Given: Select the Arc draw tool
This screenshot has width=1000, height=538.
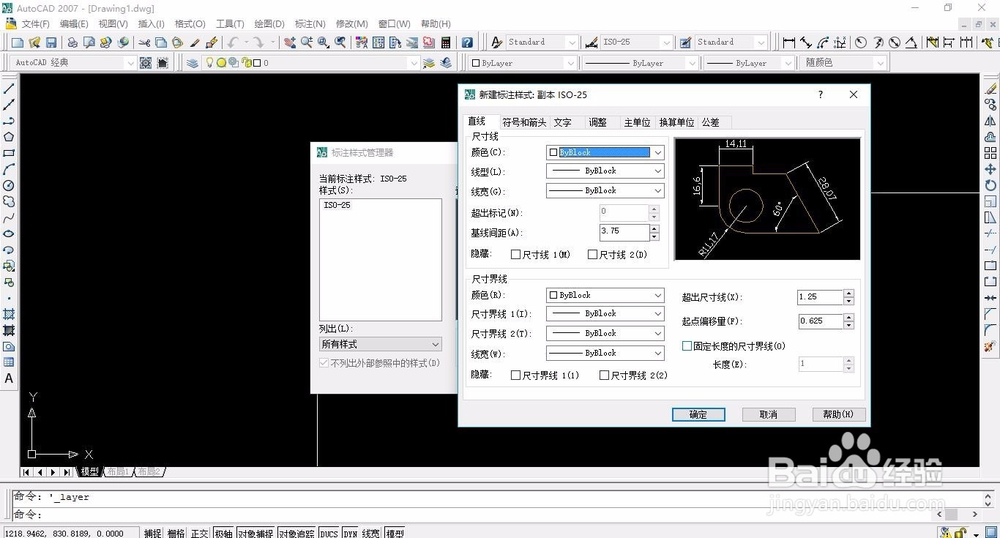Looking at the screenshot, I should 9,169.
